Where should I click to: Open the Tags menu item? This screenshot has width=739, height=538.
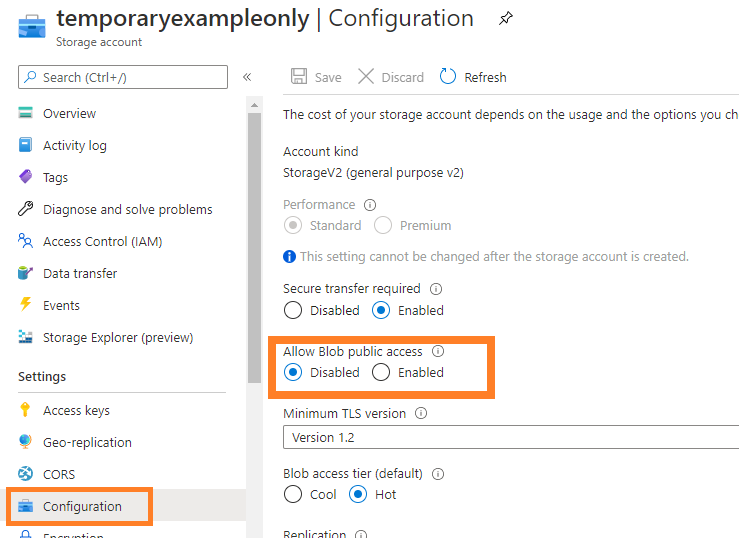tap(55, 177)
